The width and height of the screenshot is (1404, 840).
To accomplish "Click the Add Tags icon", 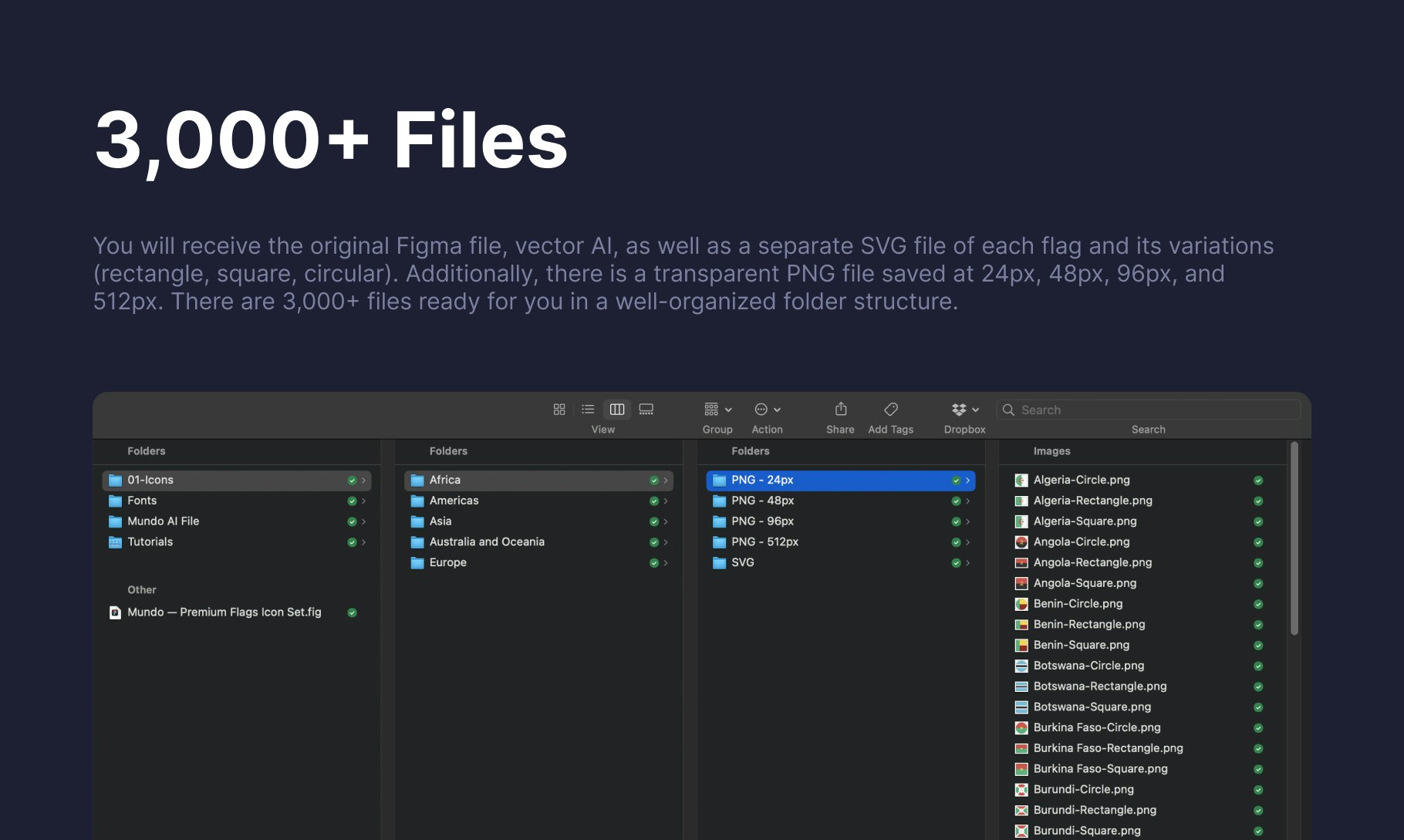I will click(x=891, y=410).
